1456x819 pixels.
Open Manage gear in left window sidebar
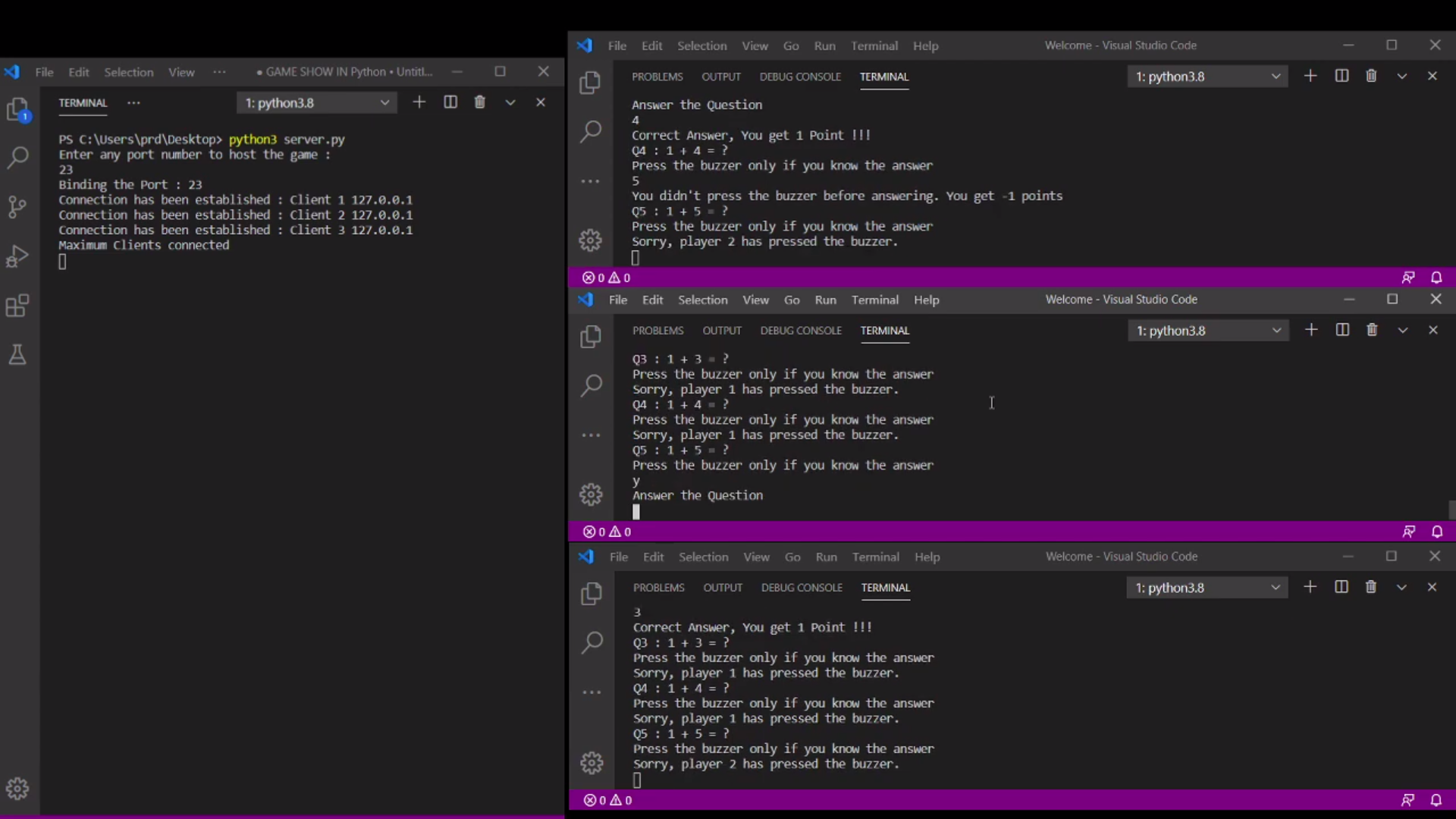pyautogui.click(x=17, y=789)
